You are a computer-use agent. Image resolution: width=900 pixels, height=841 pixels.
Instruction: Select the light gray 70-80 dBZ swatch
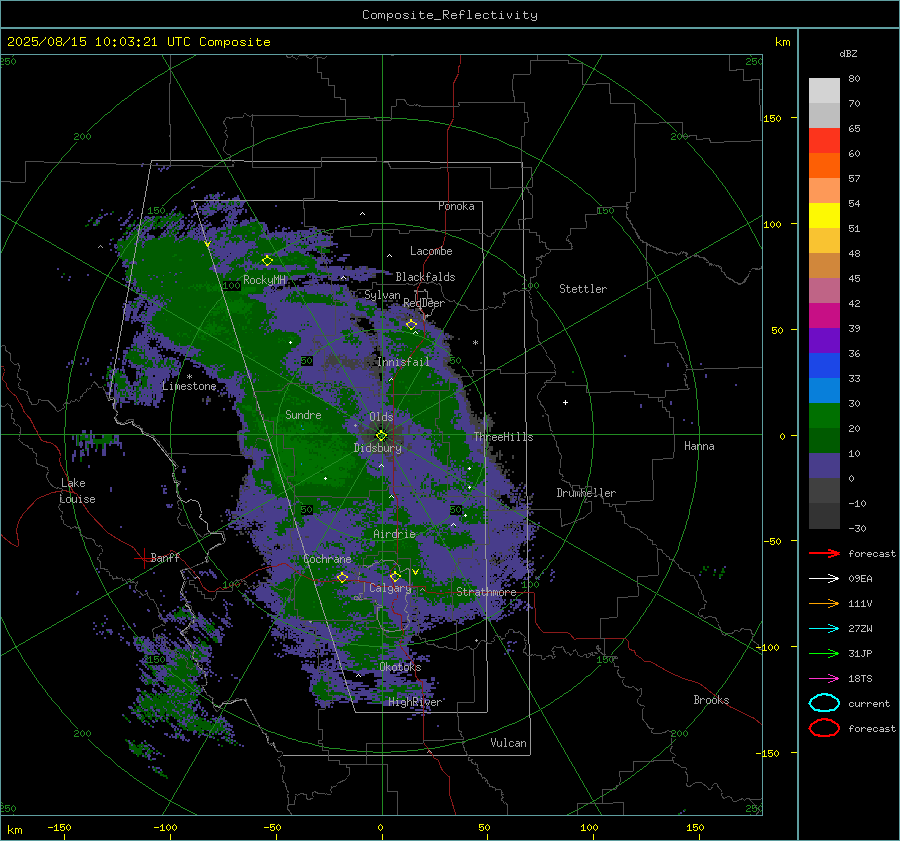(x=824, y=90)
